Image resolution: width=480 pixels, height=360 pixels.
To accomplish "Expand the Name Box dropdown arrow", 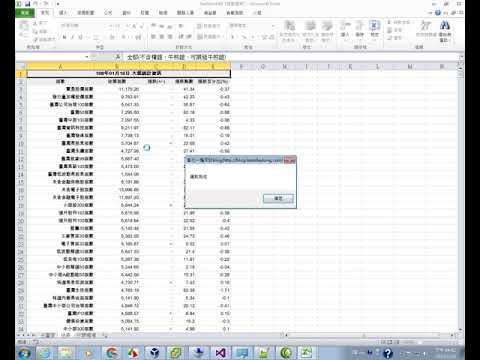I will click(x=87, y=57).
